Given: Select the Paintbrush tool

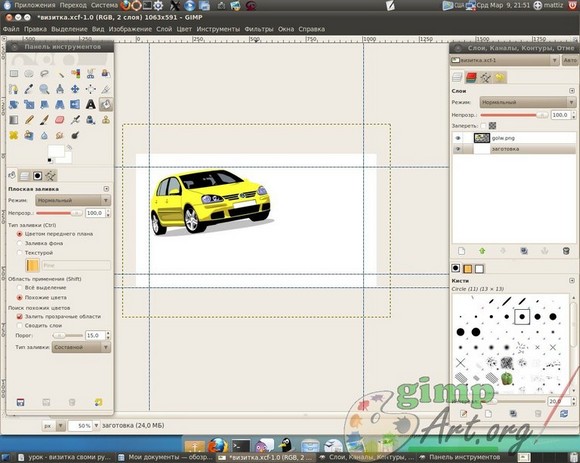Looking at the screenshot, I should tap(44, 120).
